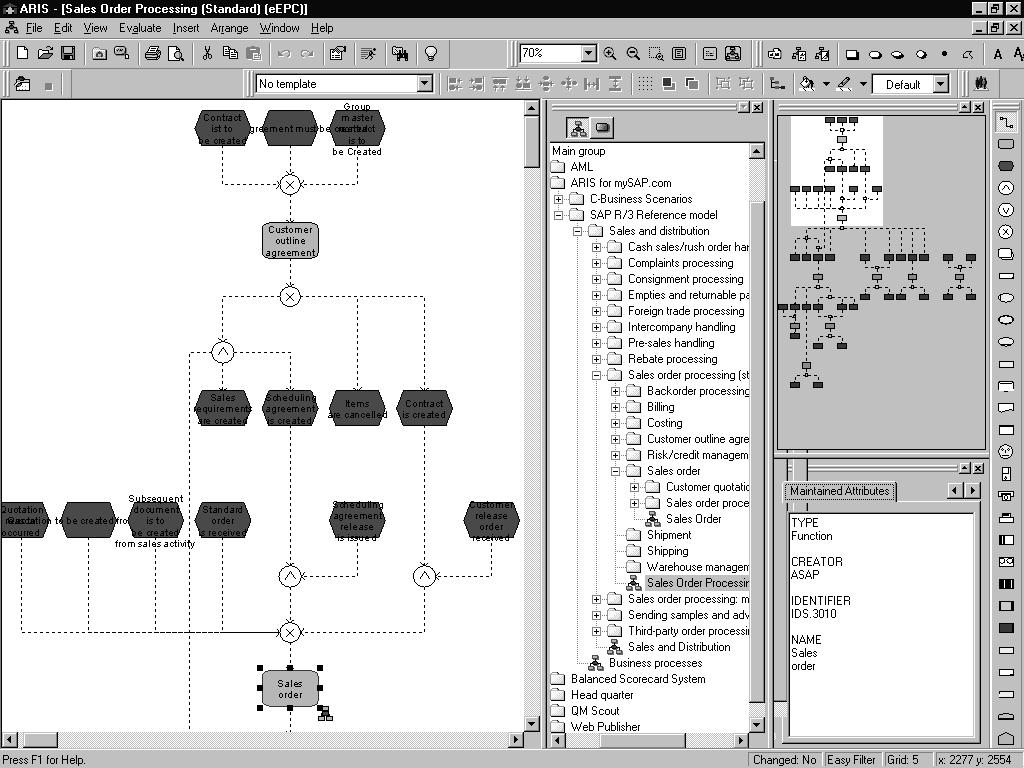The height and width of the screenshot is (768, 1024).
Task: Cut selection with the scissors icon
Action: click(207, 54)
